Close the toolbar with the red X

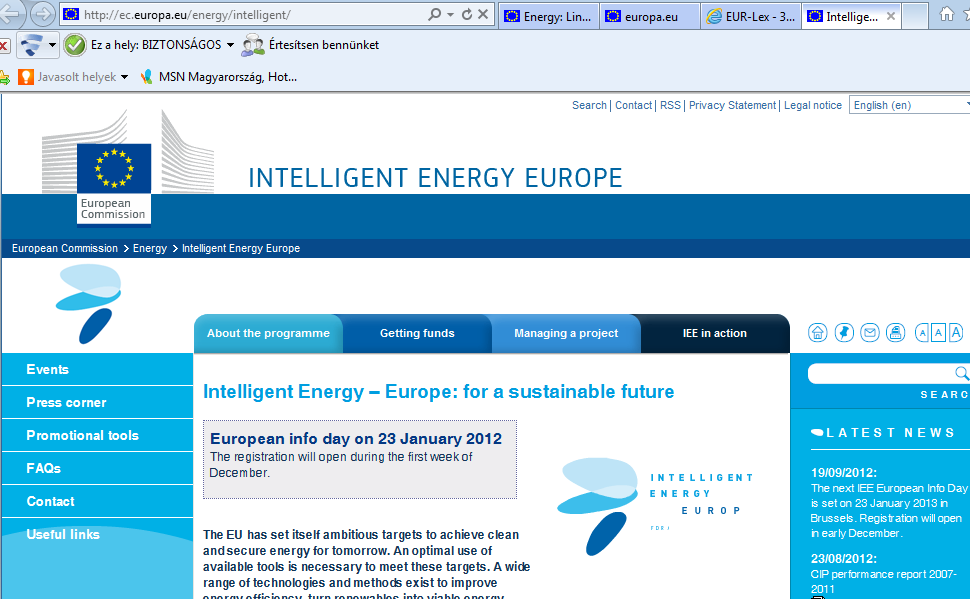(4, 46)
